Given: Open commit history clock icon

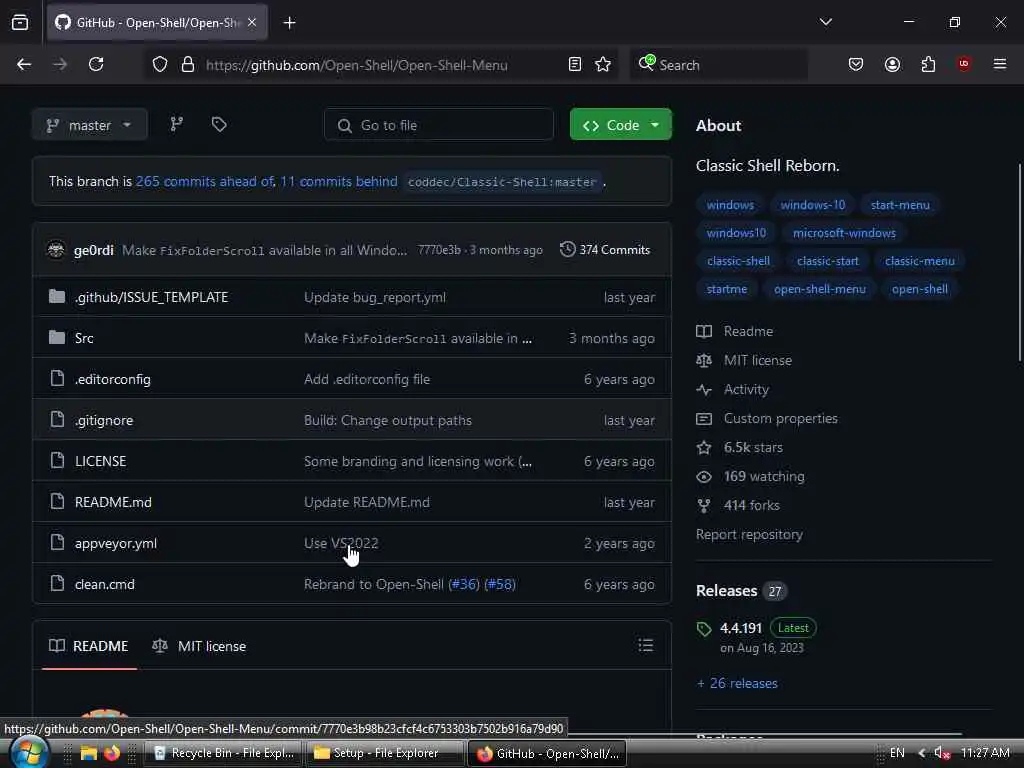Looking at the screenshot, I should pos(568,249).
